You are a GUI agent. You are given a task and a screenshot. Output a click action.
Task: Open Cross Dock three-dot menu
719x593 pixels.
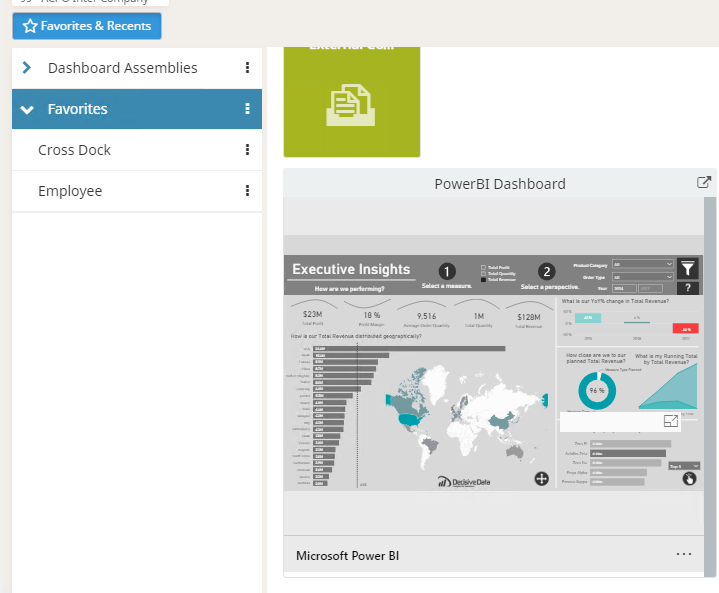pyautogui.click(x=247, y=150)
